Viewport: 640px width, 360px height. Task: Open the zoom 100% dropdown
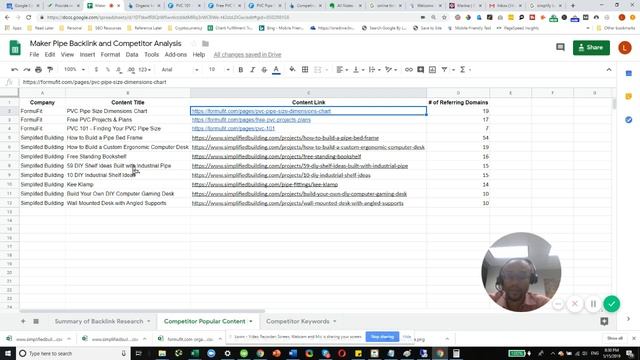point(75,70)
